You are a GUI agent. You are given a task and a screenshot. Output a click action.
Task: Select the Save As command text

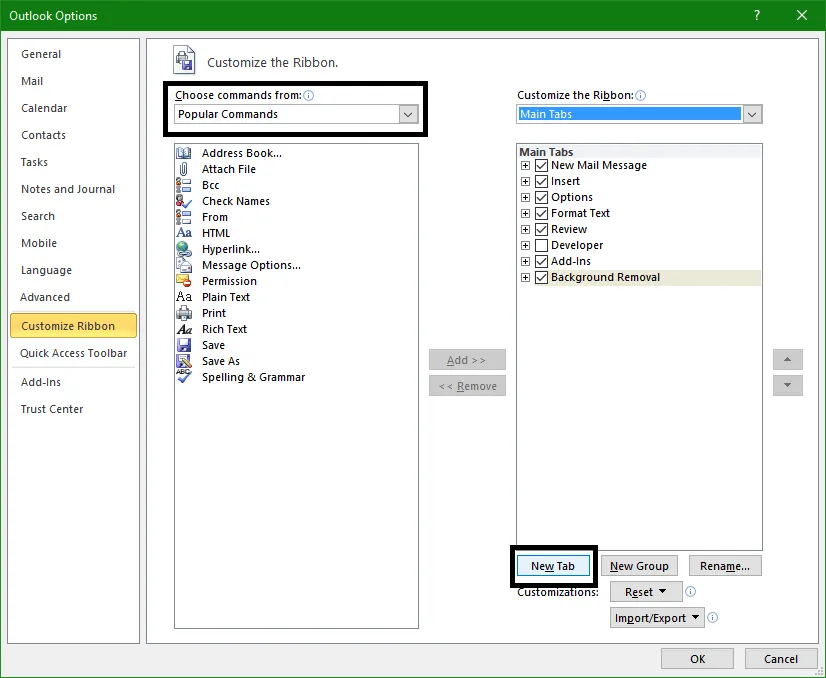tap(221, 361)
